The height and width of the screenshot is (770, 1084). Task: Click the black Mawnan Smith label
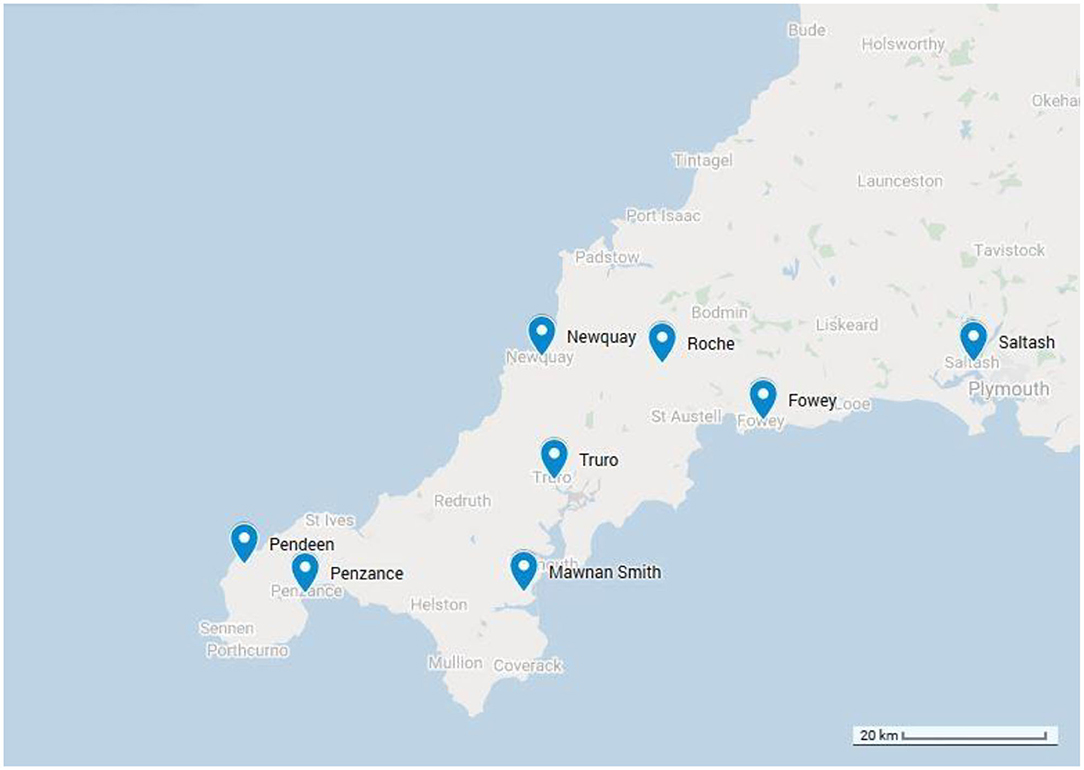click(x=605, y=572)
